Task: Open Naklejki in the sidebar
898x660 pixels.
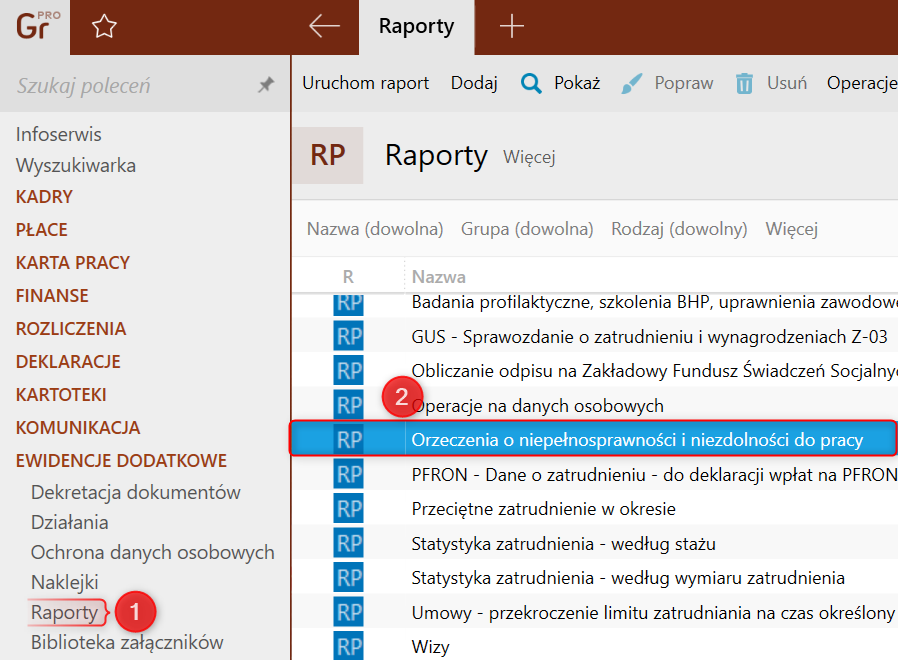Action: (x=65, y=583)
